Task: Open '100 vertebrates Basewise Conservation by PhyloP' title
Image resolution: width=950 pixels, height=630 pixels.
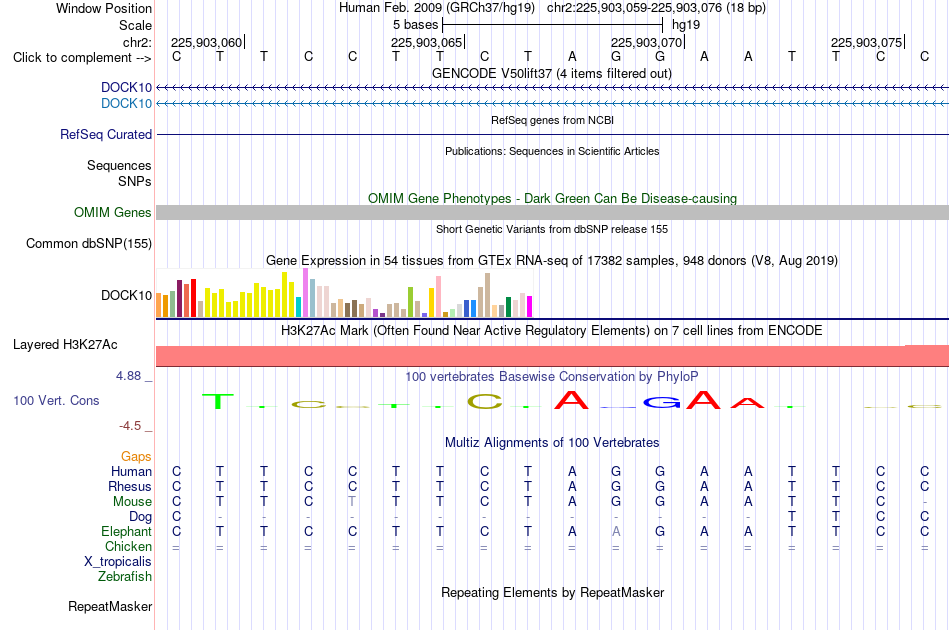Action: tap(552, 376)
